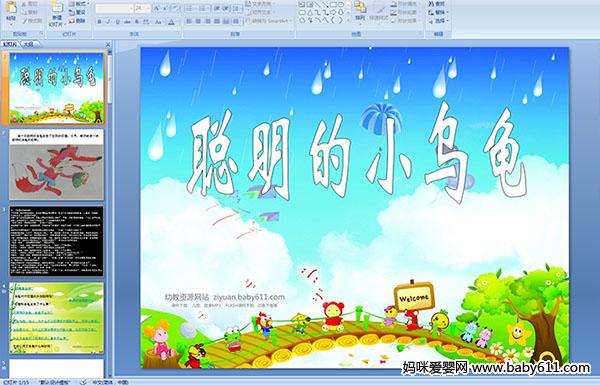This screenshot has height=385, width=600.
Task: Click the Format Painter brush icon
Action: (25, 21)
